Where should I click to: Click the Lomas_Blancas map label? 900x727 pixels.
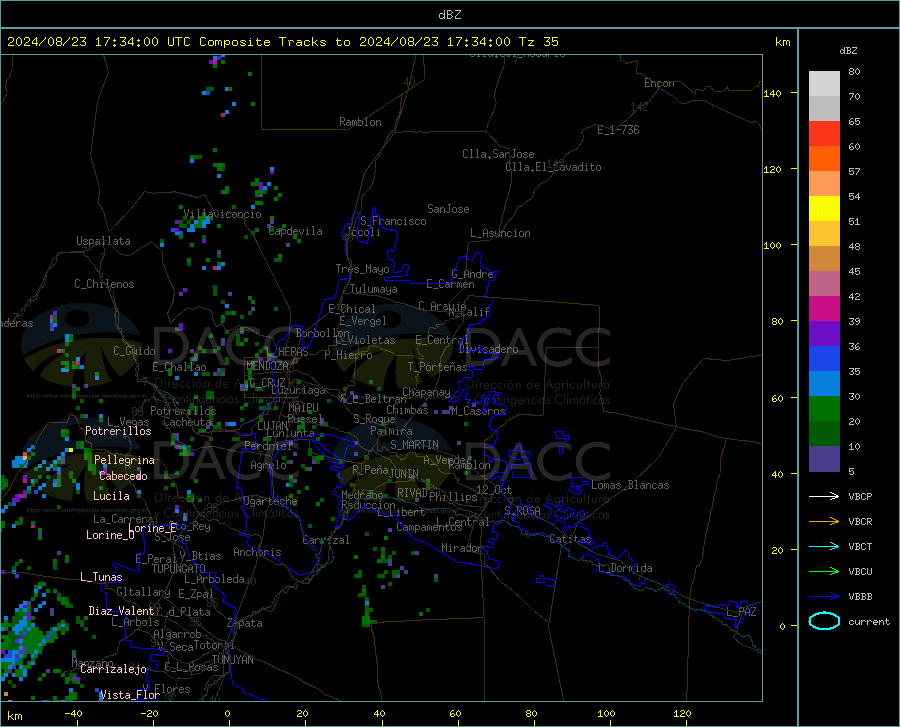(630, 485)
